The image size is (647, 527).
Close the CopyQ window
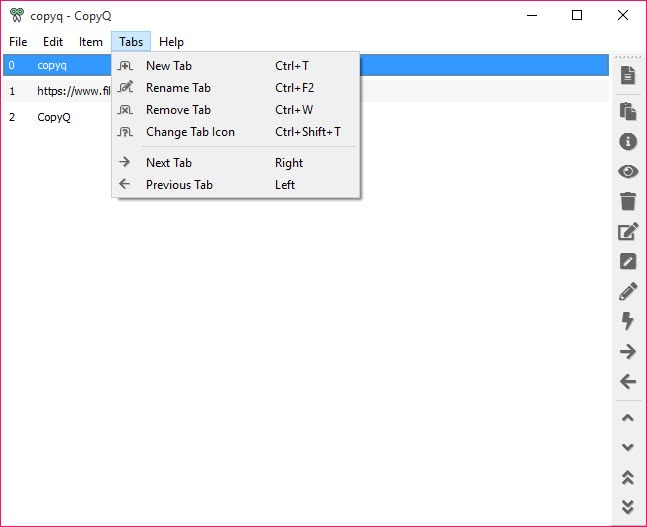pos(623,15)
